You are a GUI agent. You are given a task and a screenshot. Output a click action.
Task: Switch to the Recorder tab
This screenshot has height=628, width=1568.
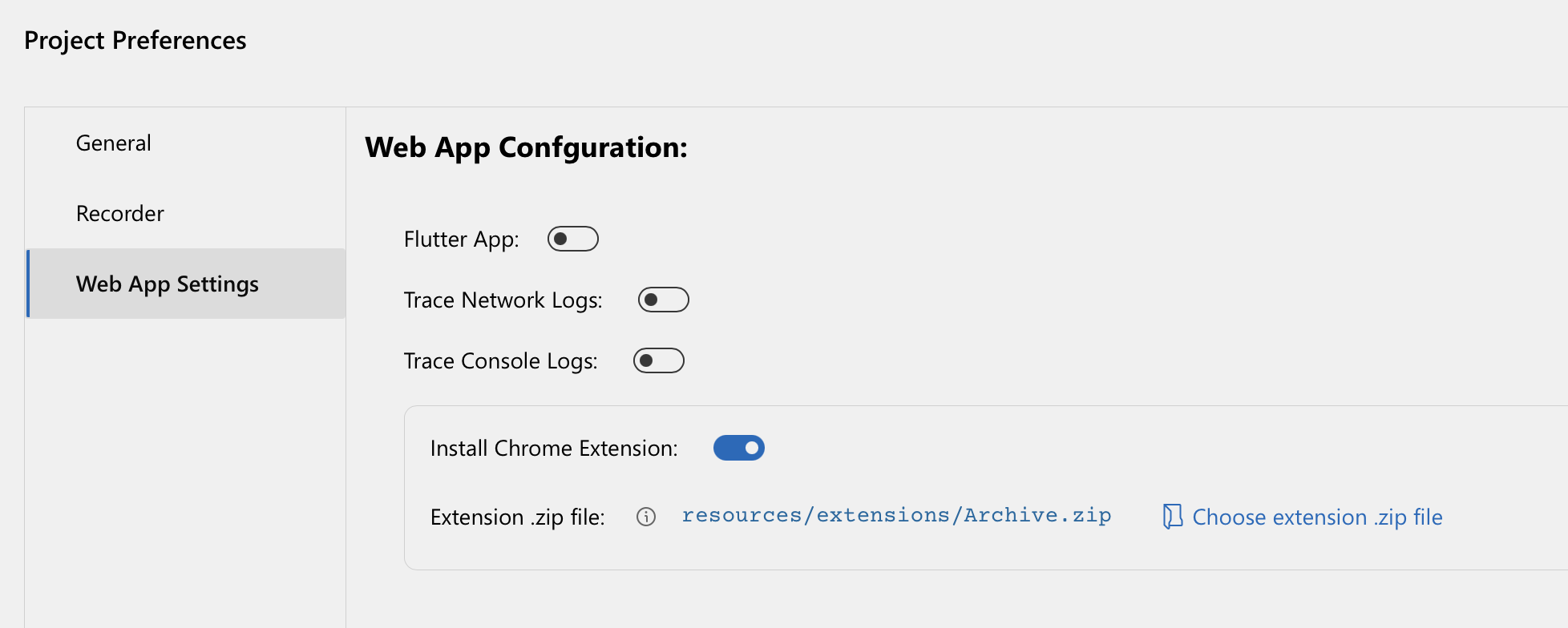[x=186, y=213]
